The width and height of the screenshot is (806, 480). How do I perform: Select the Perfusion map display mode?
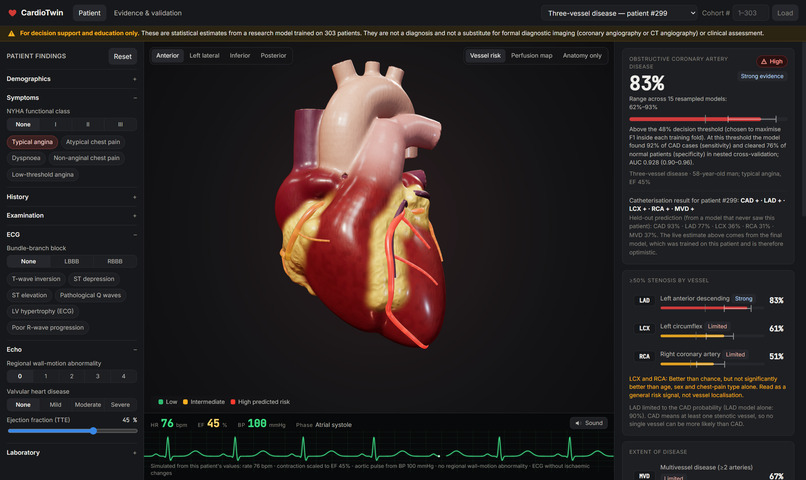(532, 56)
